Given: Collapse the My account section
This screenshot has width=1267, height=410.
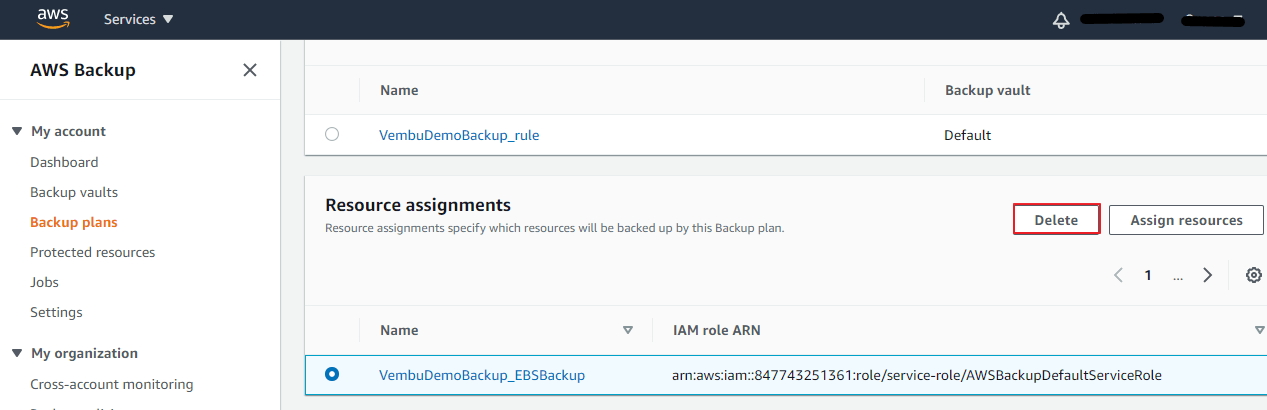Looking at the screenshot, I should pos(16,132).
